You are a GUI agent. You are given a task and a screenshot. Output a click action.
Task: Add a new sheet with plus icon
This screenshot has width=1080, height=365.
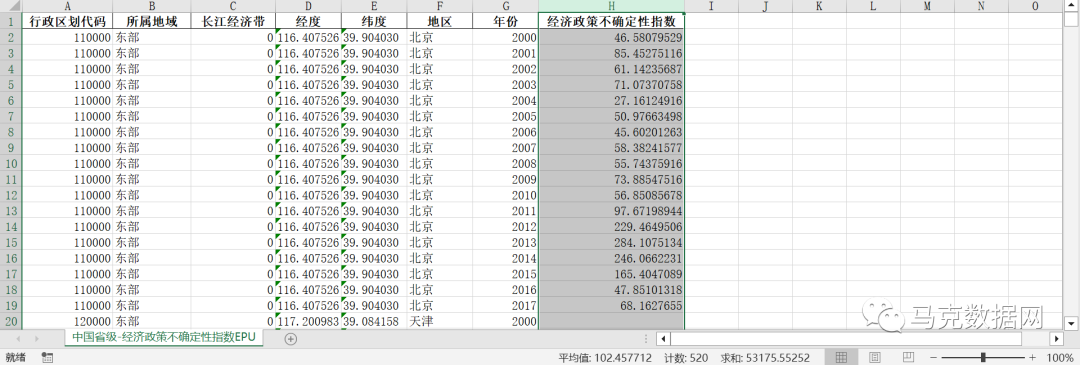(291, 339)
